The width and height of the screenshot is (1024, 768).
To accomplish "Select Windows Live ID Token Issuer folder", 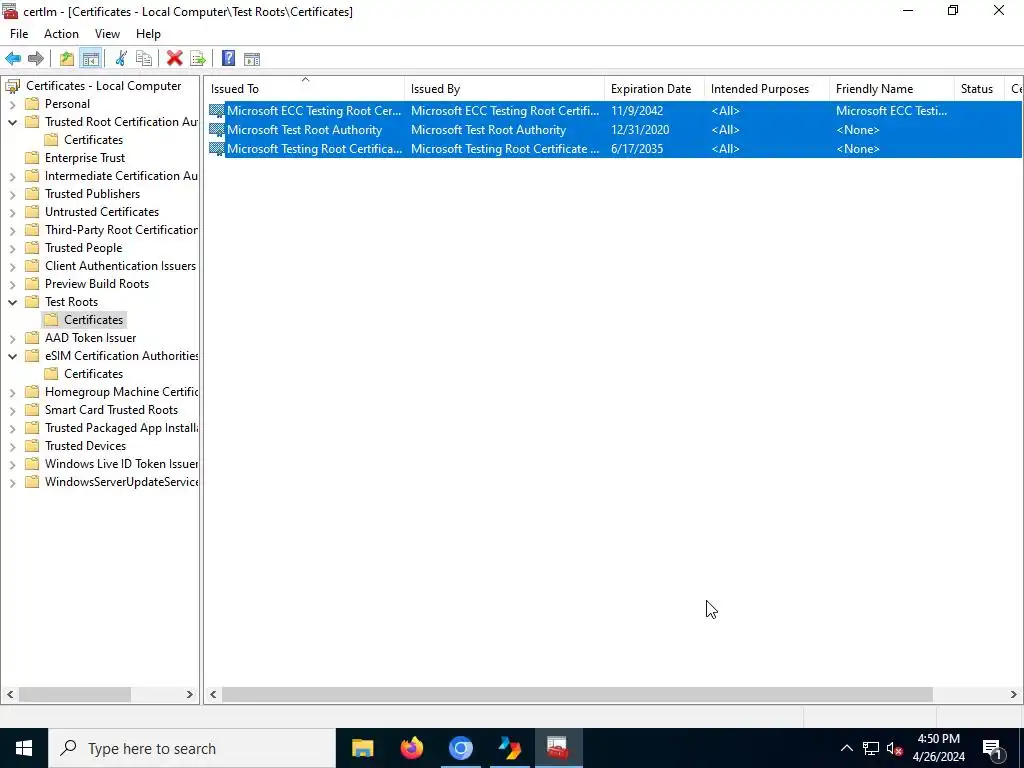I will coord(121,464).
